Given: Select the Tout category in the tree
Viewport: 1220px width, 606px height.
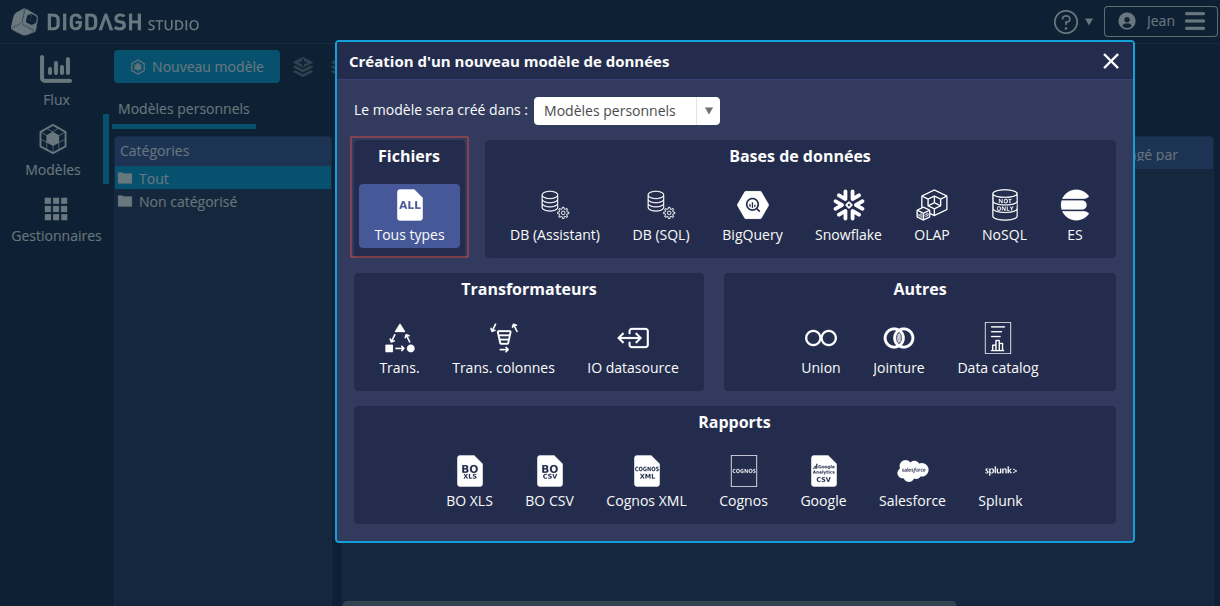Looking at the screenshot, I should [x=155, y=178].
